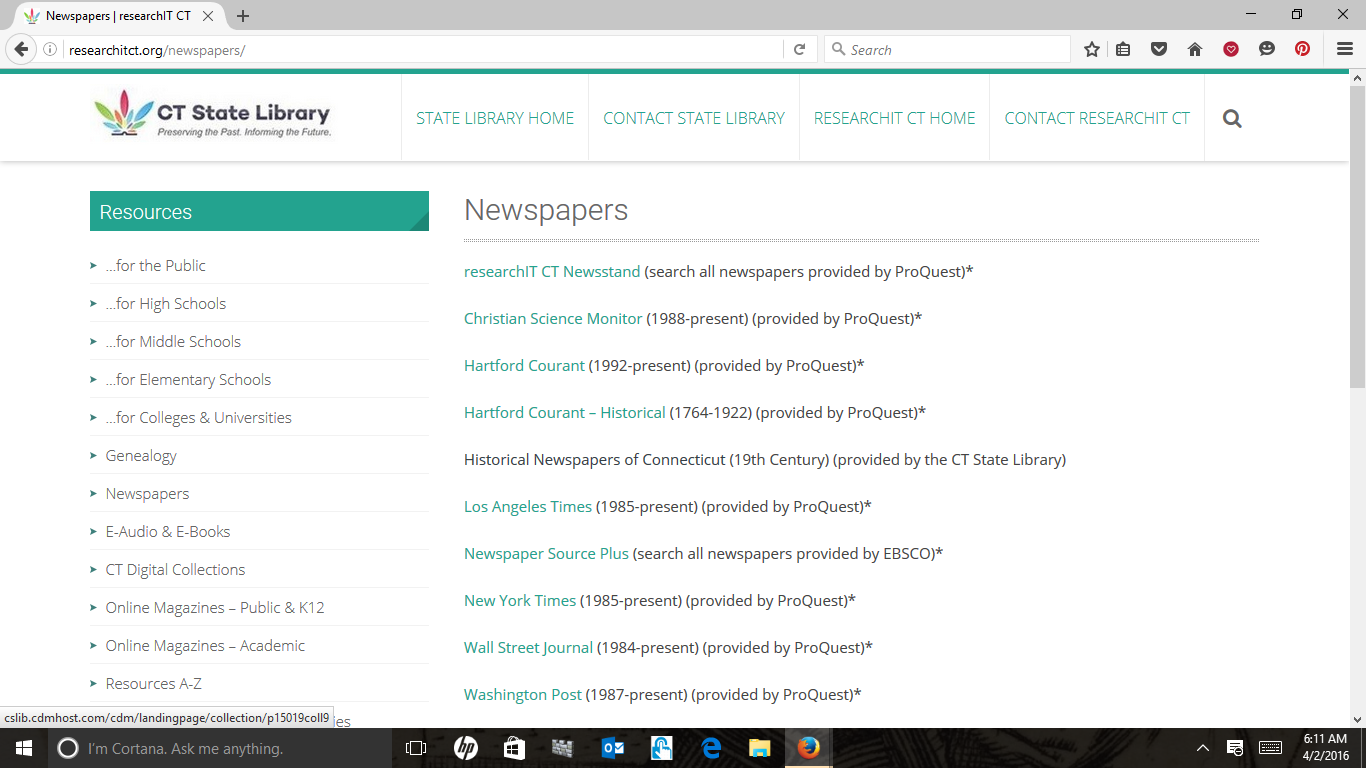Open the Newspapers sidebar link

point(147,493)
